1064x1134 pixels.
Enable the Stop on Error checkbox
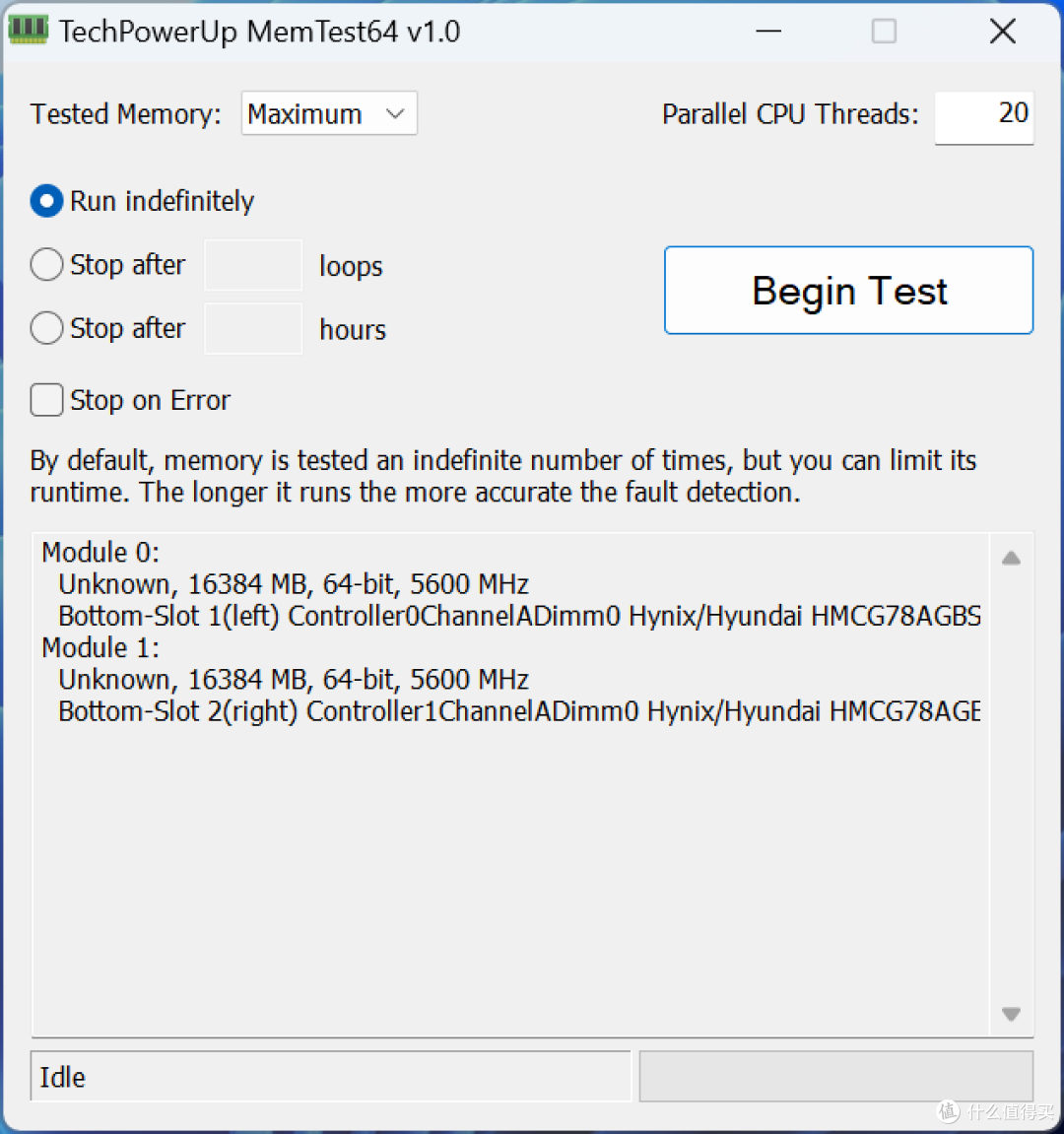coord(46,400)
